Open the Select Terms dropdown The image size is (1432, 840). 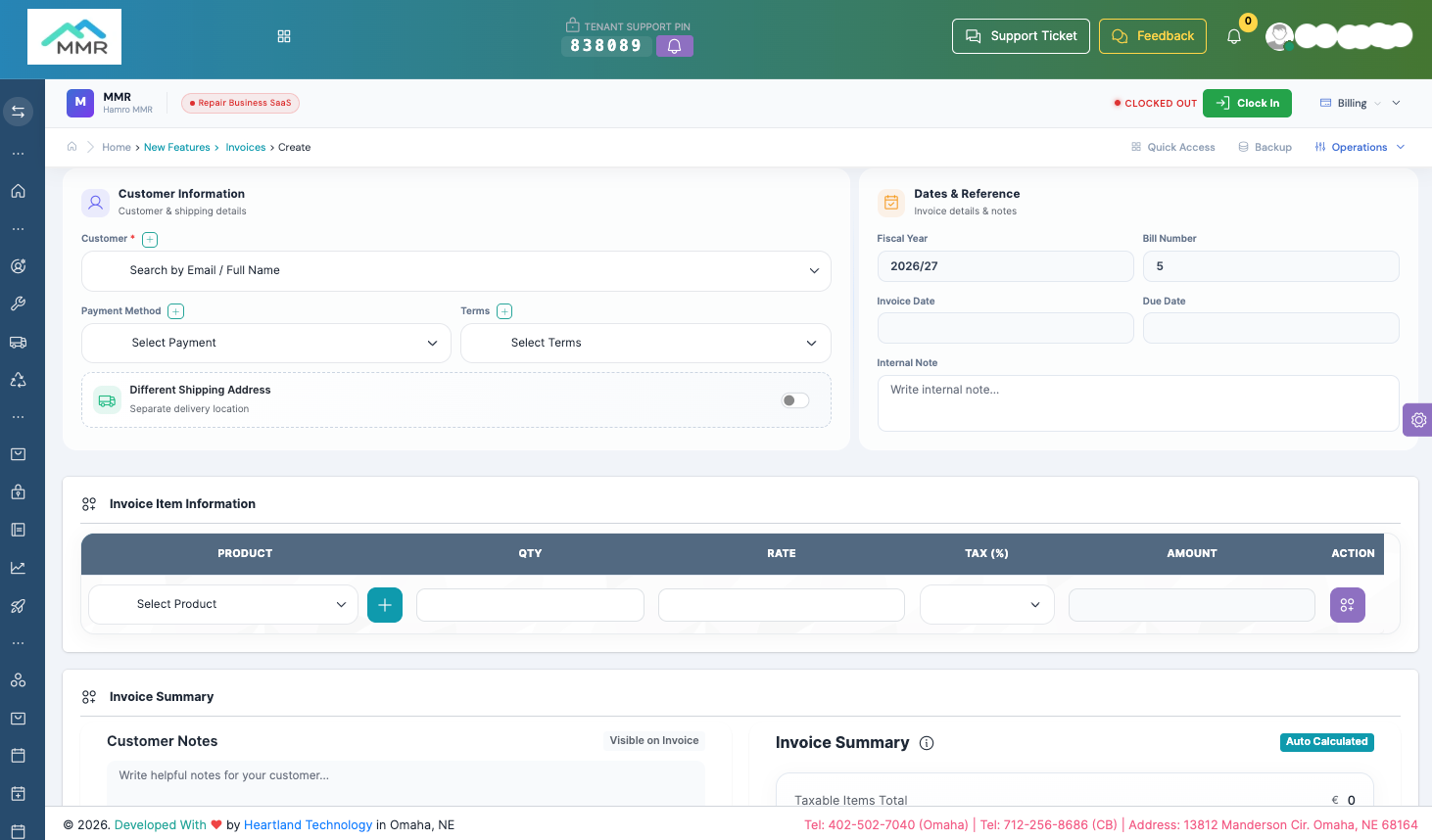(645, 344)
